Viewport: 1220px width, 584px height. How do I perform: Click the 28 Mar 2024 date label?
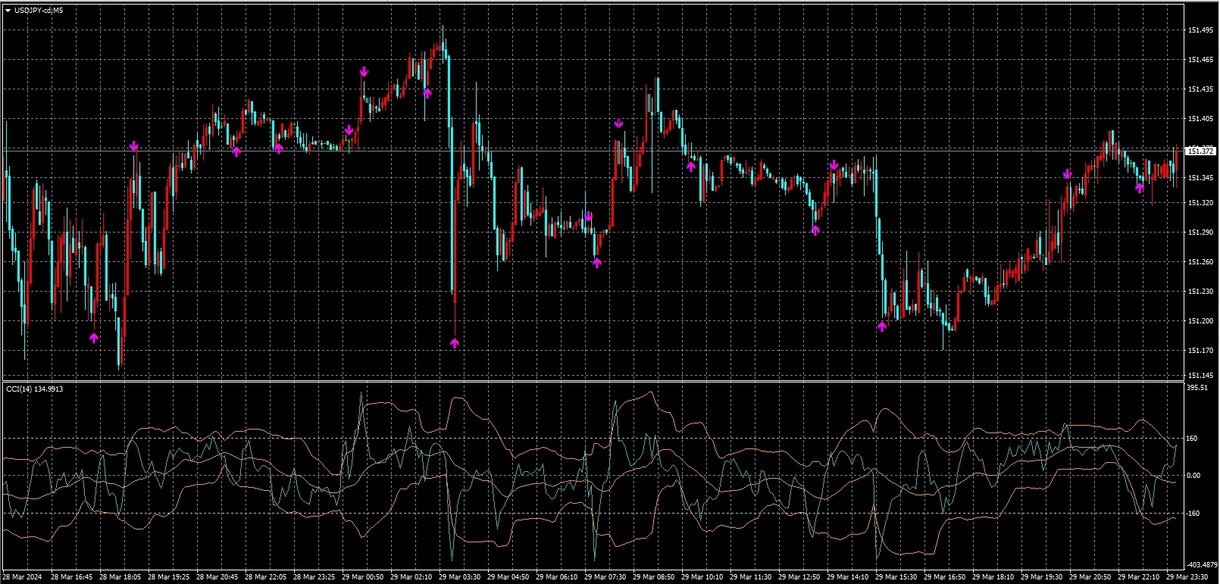23,577
